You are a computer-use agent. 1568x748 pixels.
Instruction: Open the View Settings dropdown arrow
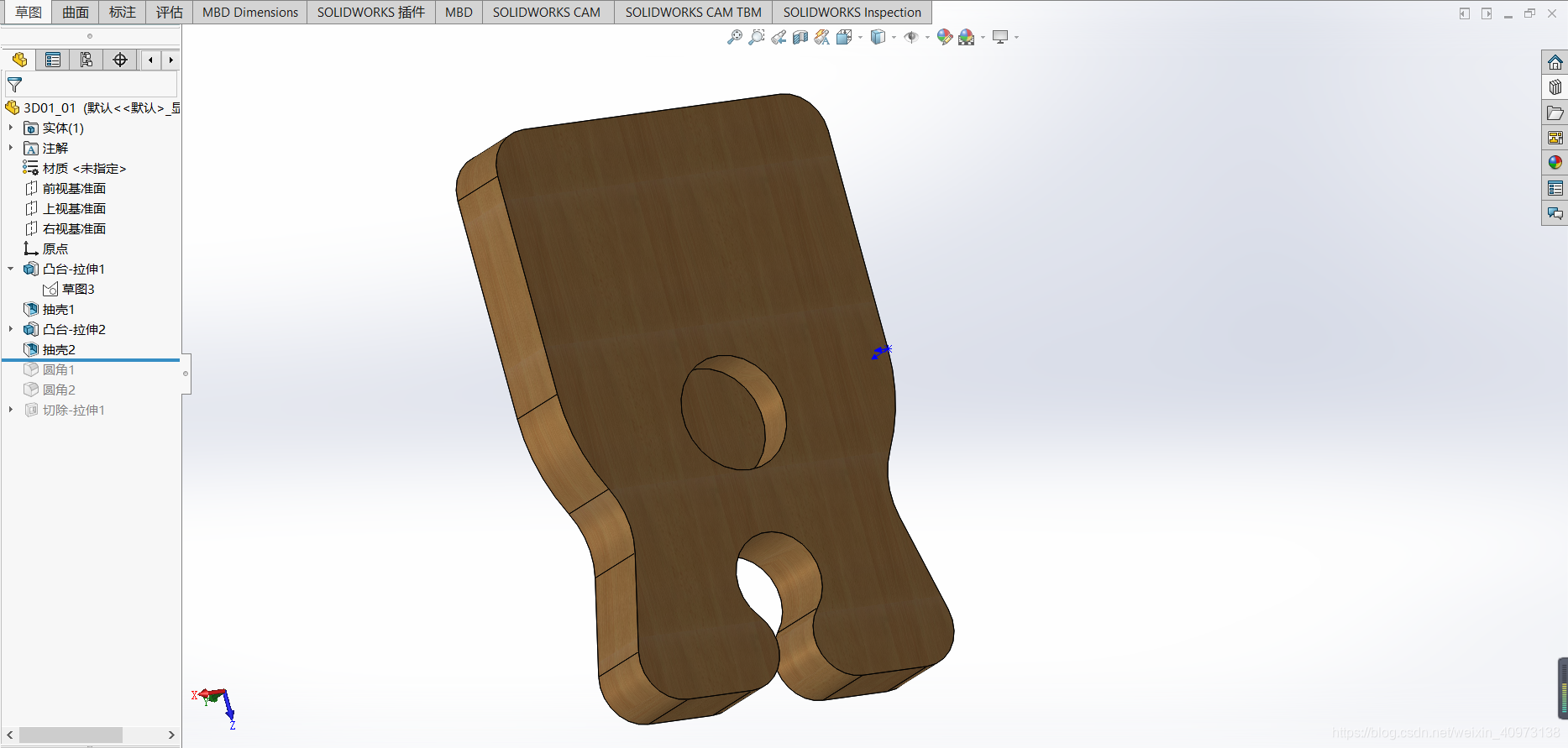click(1016, 37)
